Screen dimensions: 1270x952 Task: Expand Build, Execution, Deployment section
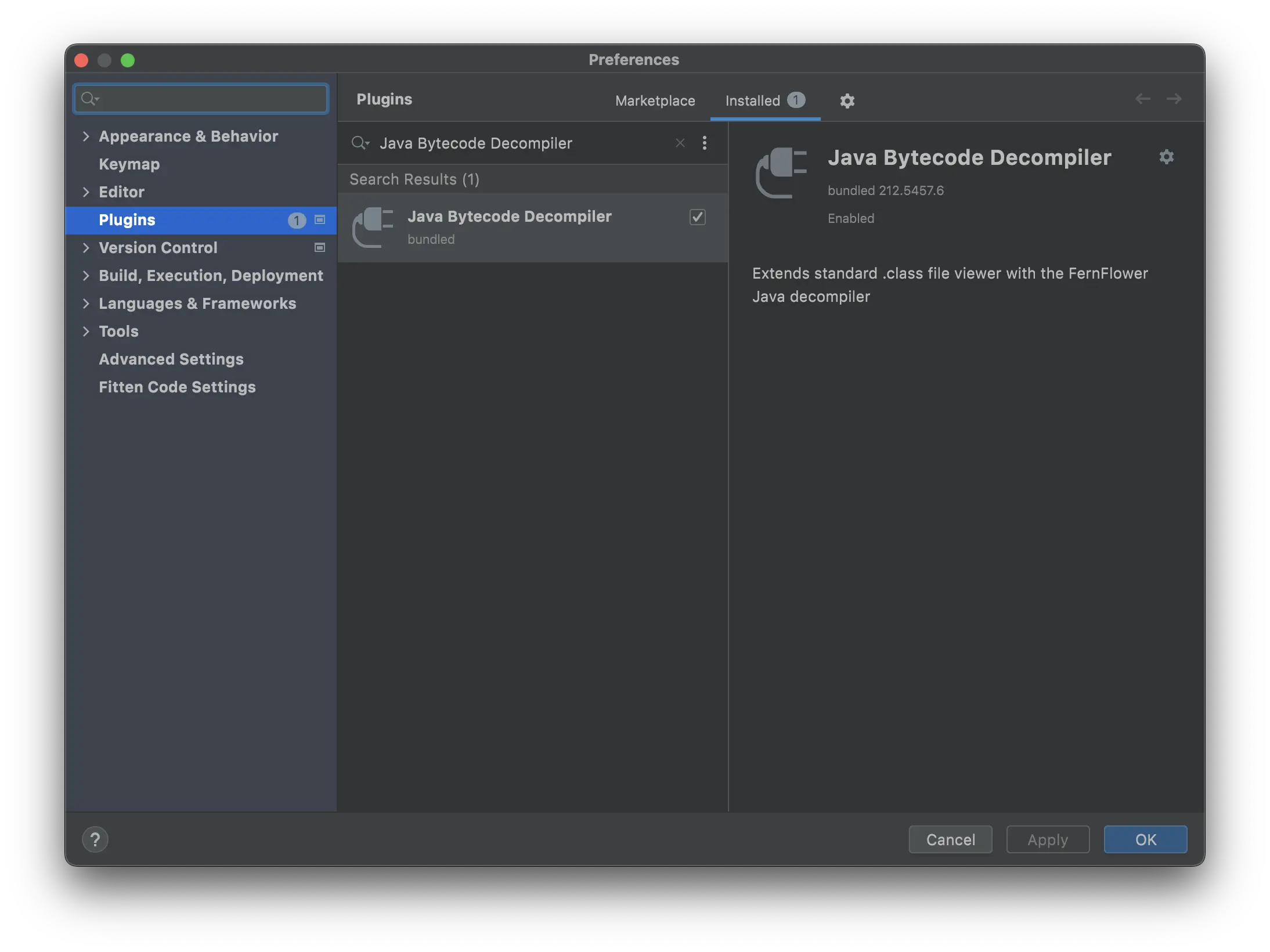point(86,276)
